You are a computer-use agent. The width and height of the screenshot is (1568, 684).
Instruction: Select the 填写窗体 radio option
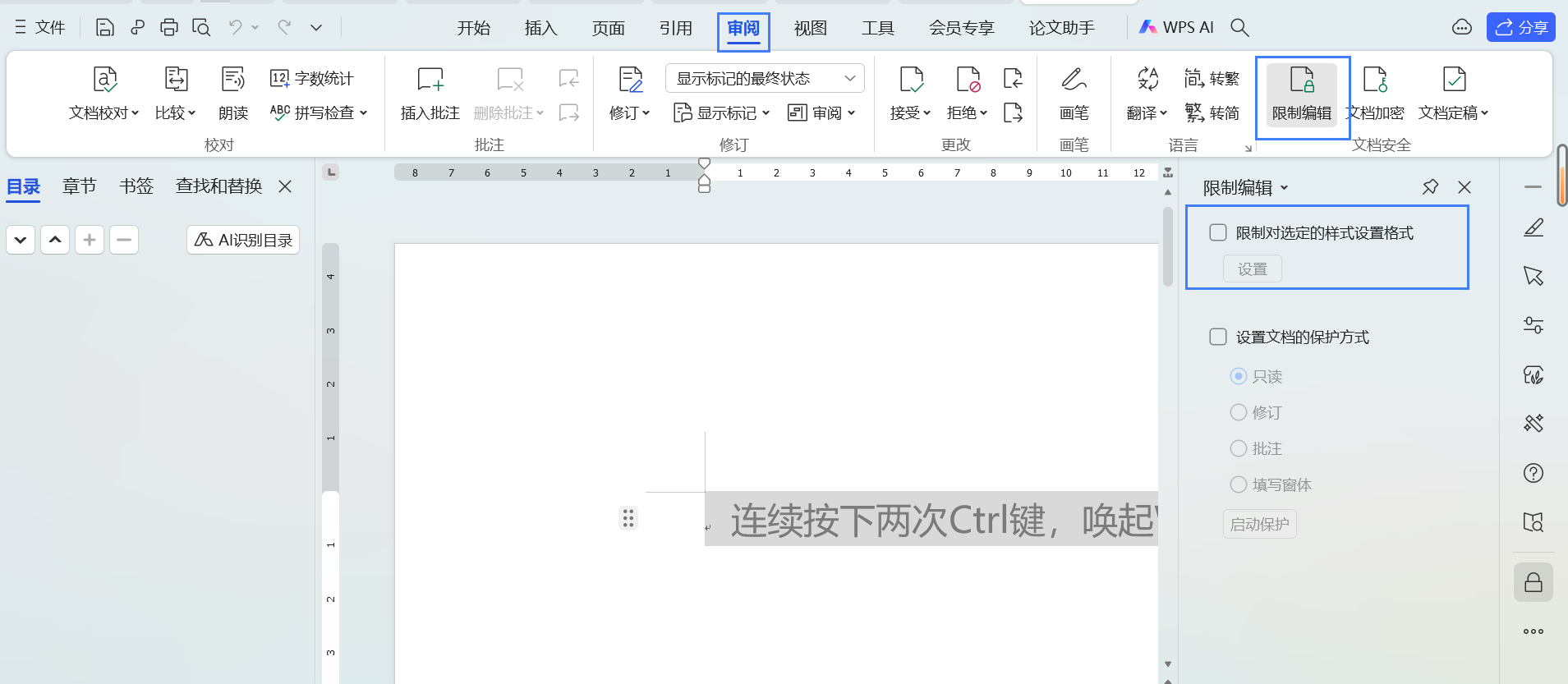pyautogui.click(x=1239, y=484)
